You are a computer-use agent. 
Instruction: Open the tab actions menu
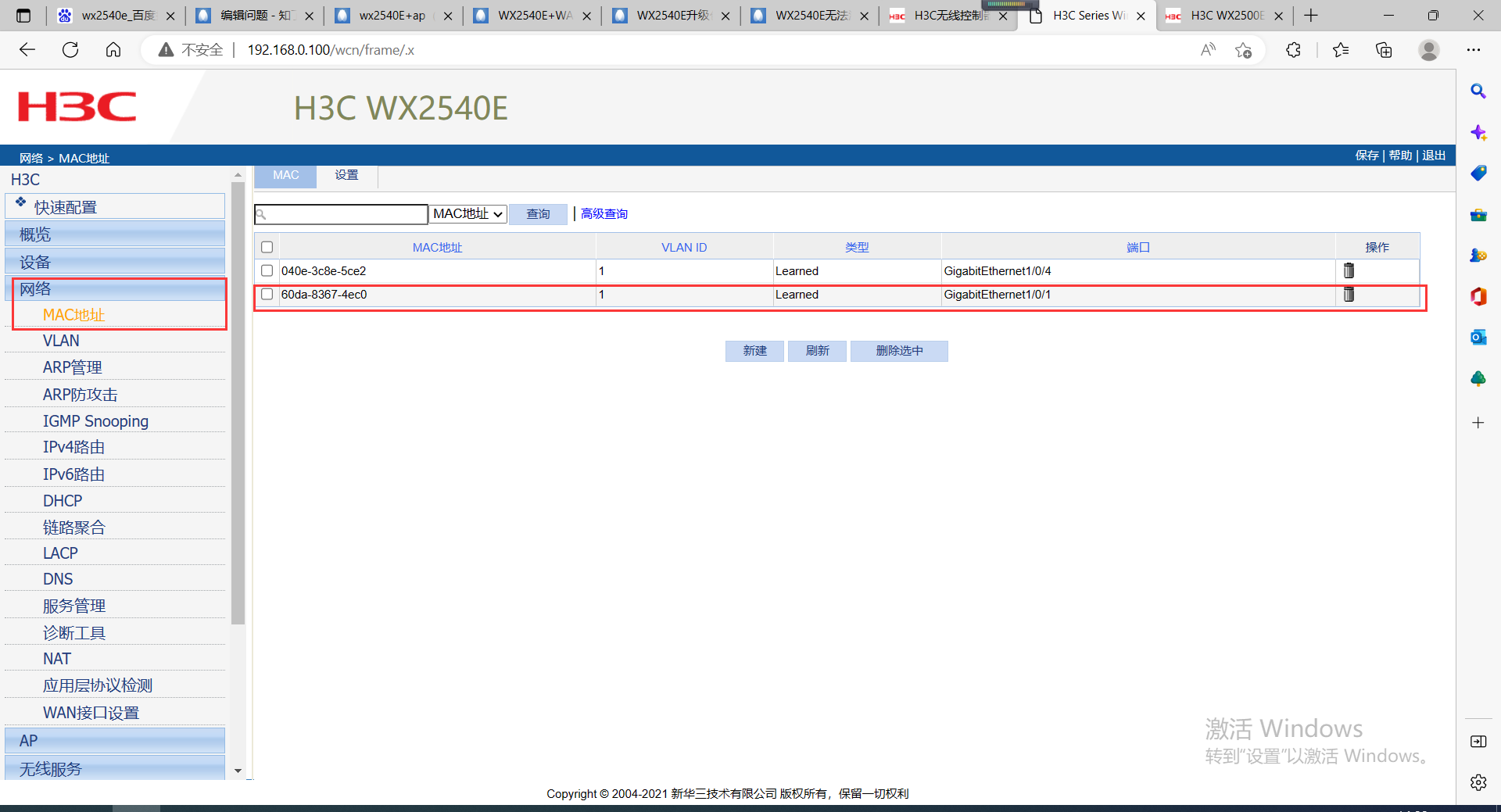pyautogui.click(x=23, y=16)
